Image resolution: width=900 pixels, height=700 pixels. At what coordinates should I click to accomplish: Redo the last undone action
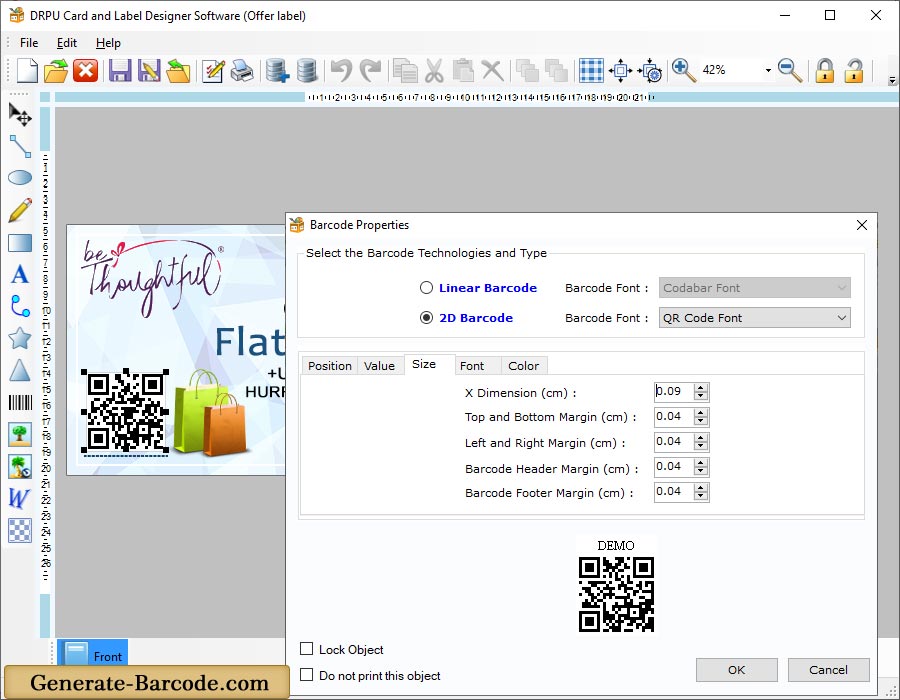pyautogui.click(x=370, y=71)
